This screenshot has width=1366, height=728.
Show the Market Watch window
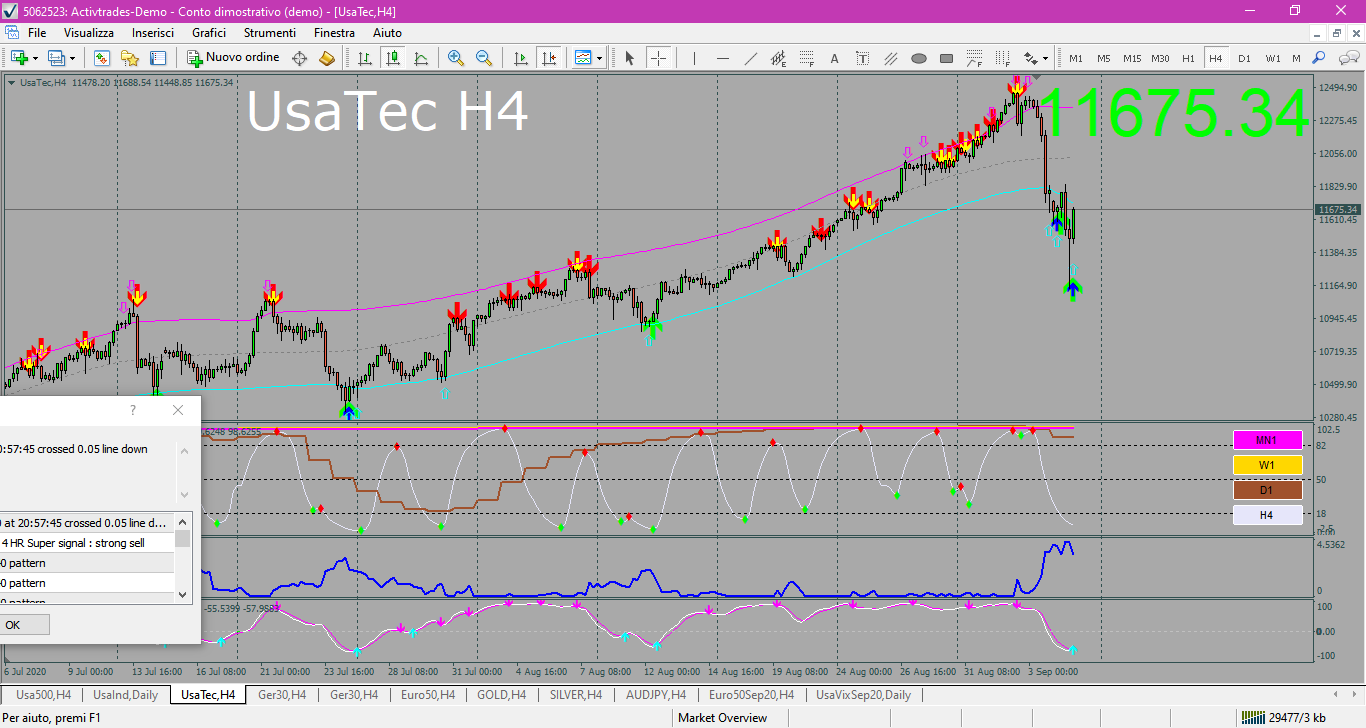(101, 58)
